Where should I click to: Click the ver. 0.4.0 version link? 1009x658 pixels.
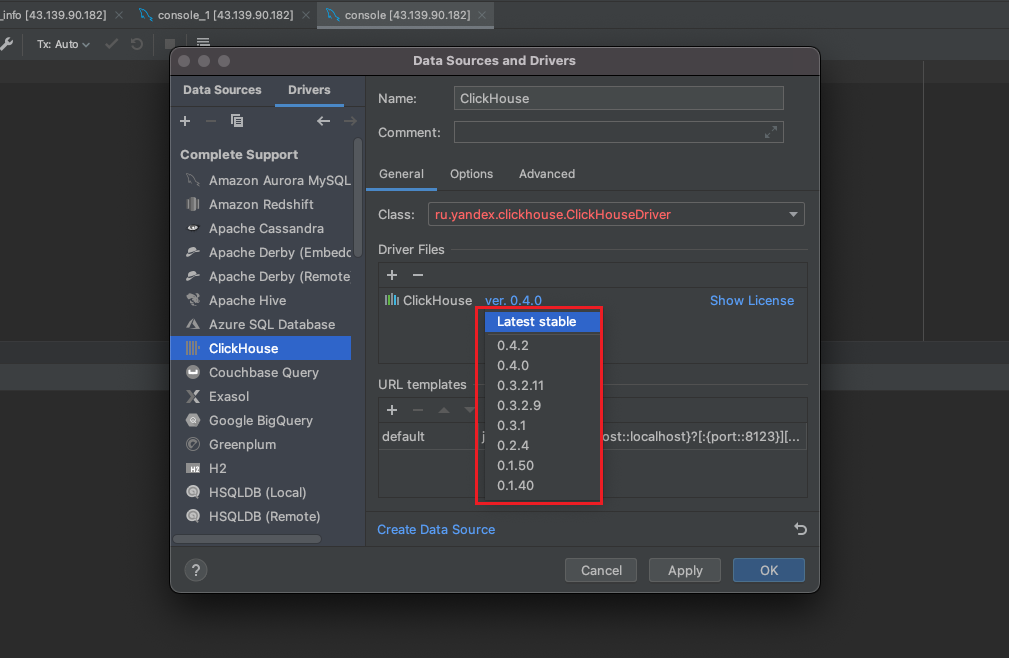click(513, 300)
